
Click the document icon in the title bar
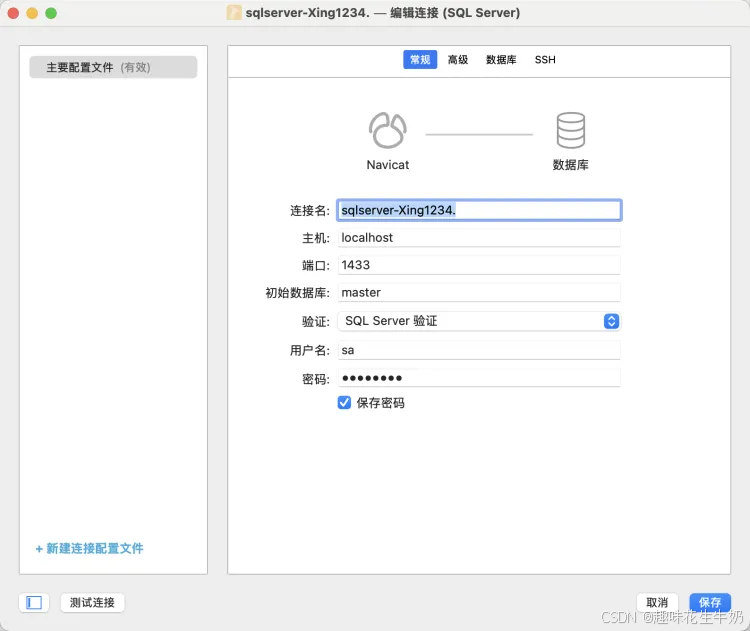point(234,12)
